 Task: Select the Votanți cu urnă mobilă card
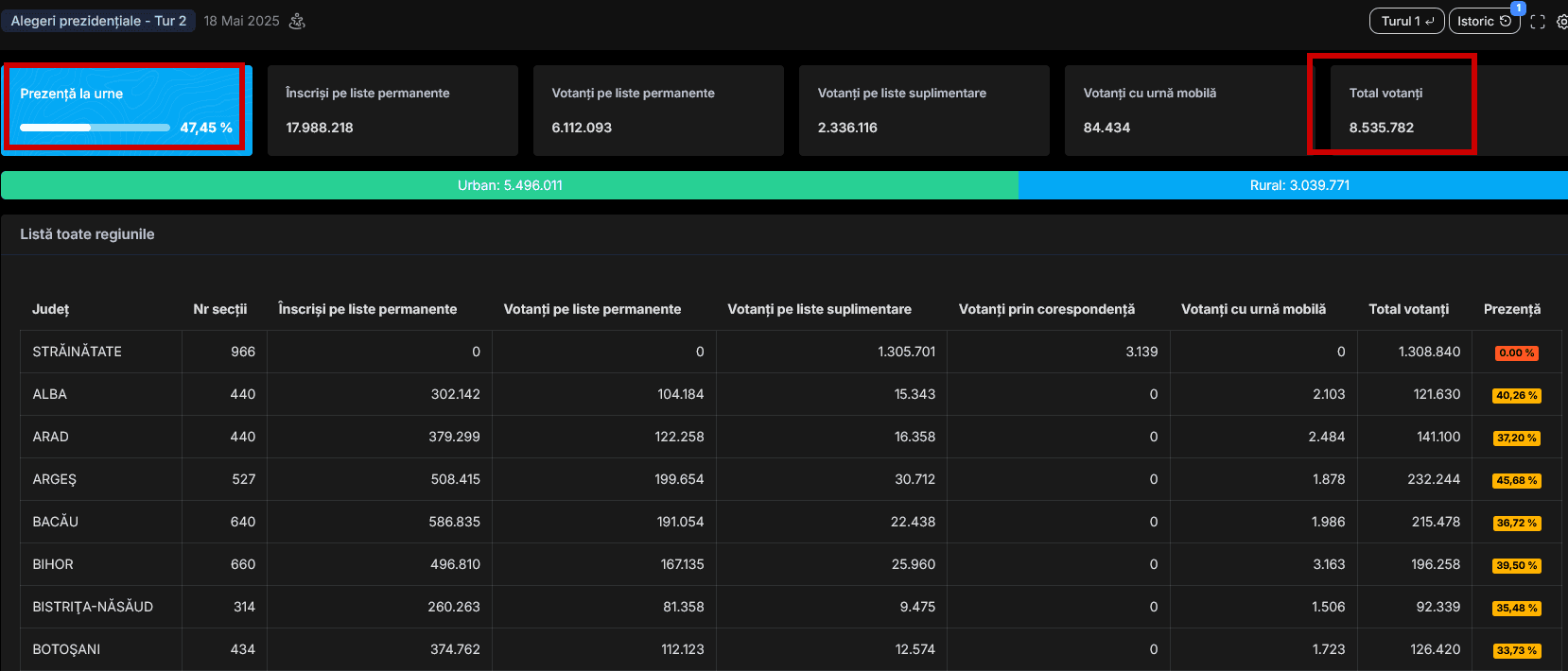pos(1182,110)
